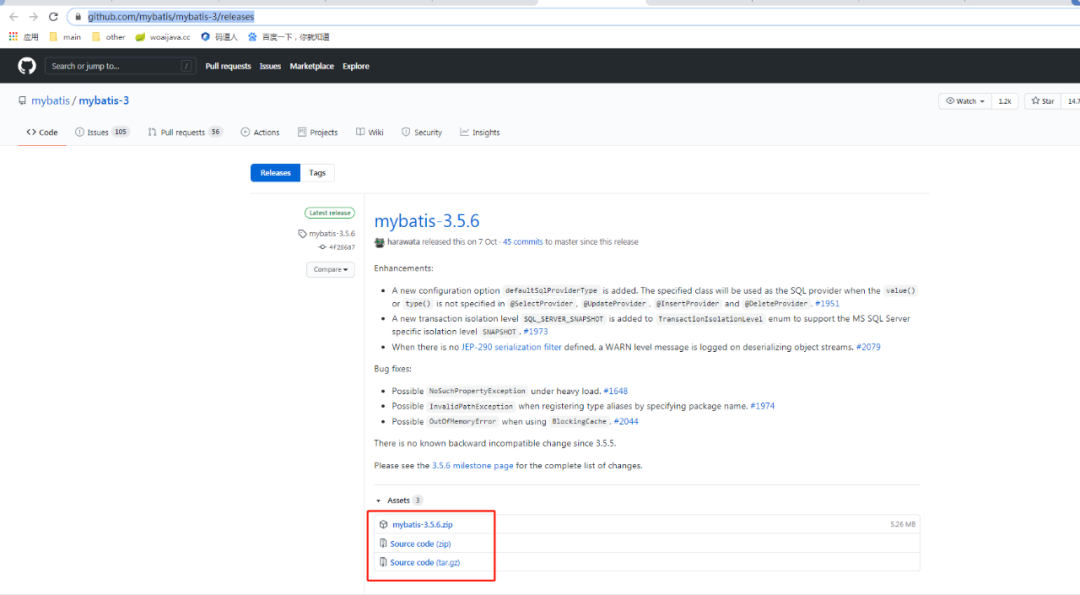1080x595 pixels.
Task: Open issue #2044 link
Action: pyautogui.click(x=626, y=421)
